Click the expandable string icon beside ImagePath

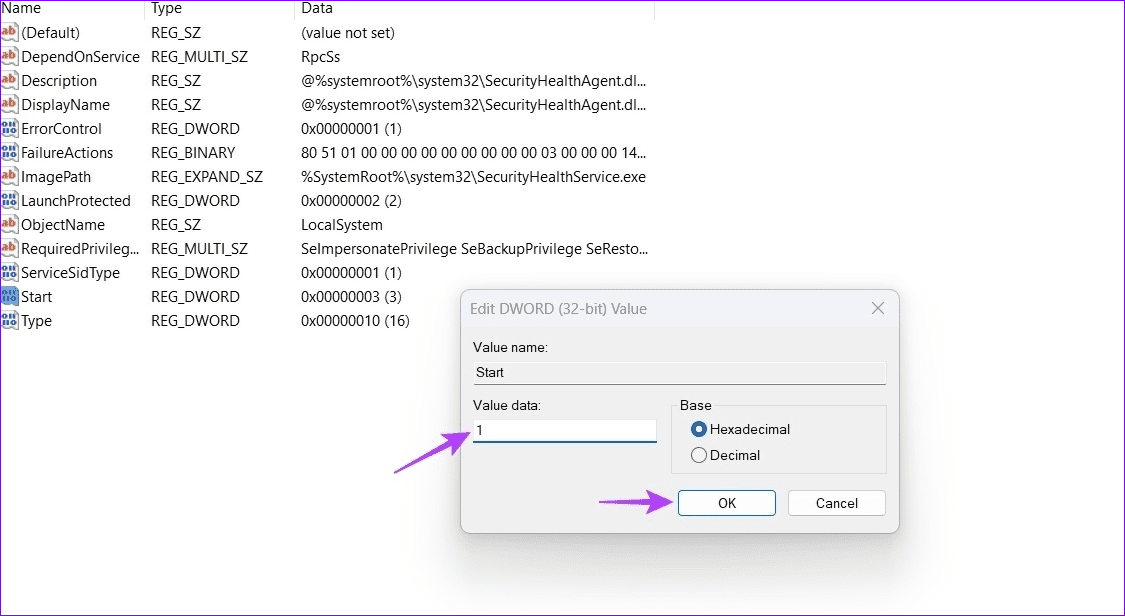pyautogui.click(x=10, y=176)
